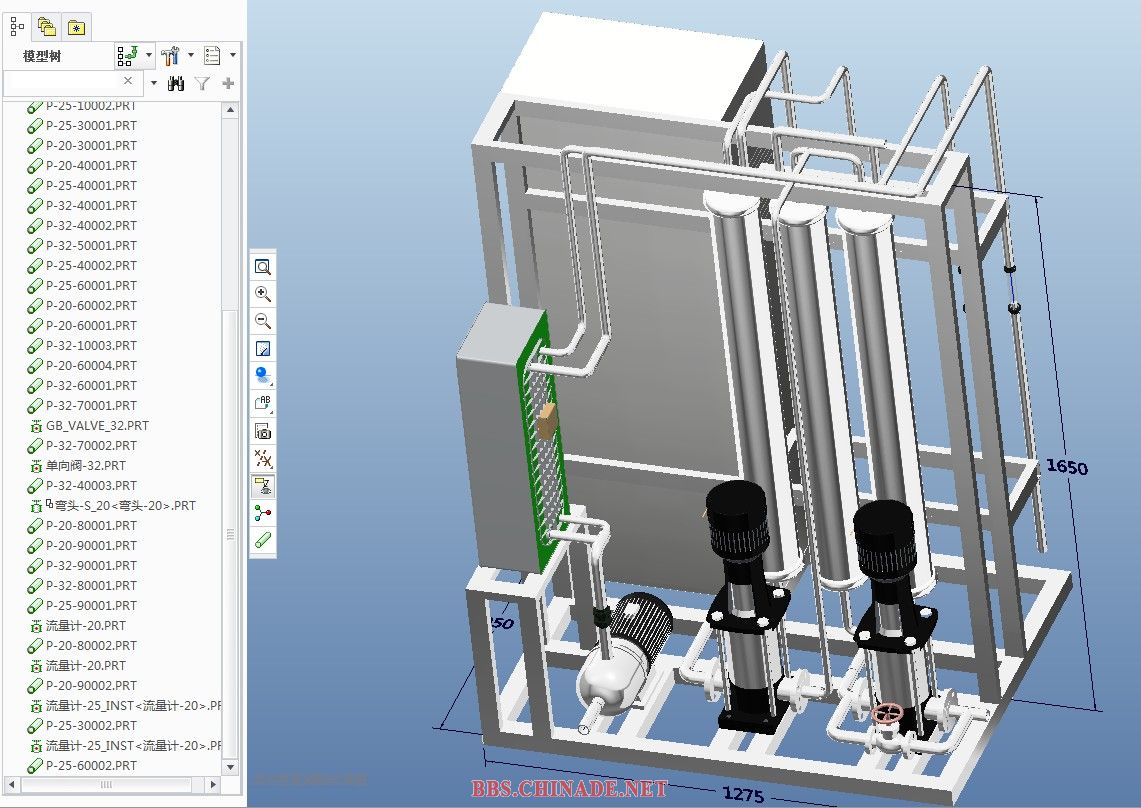Select 单向阀-32.PRT in the tree
This screenshot has height=808, width=1141.
coord(86,466)
